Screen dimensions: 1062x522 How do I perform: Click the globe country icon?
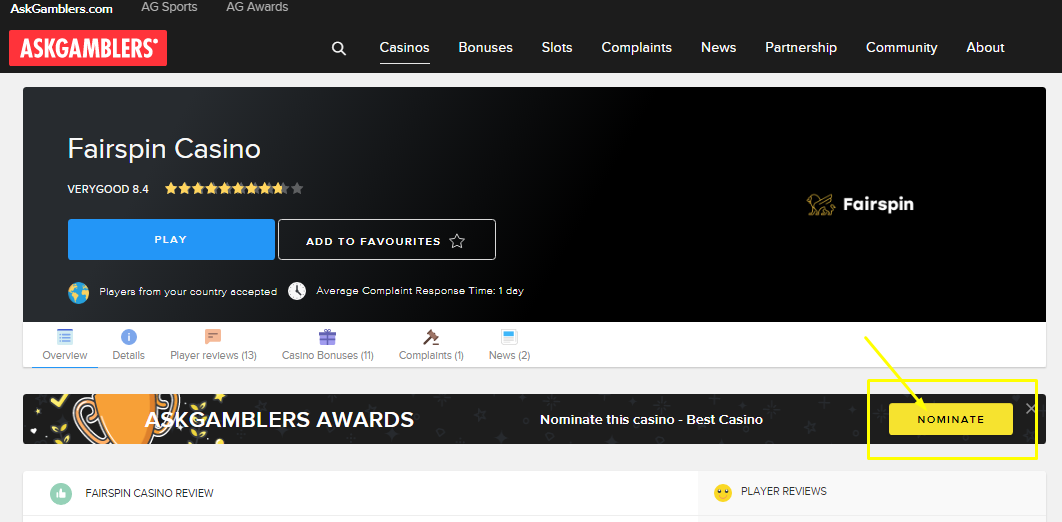(79, 292)
